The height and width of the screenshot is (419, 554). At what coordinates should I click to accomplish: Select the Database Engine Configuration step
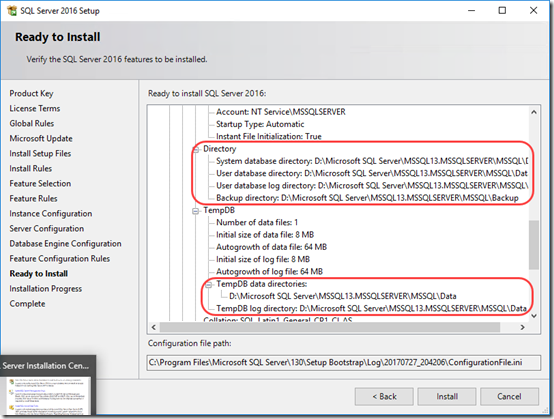pyautogui.click(x=65, y=243)
